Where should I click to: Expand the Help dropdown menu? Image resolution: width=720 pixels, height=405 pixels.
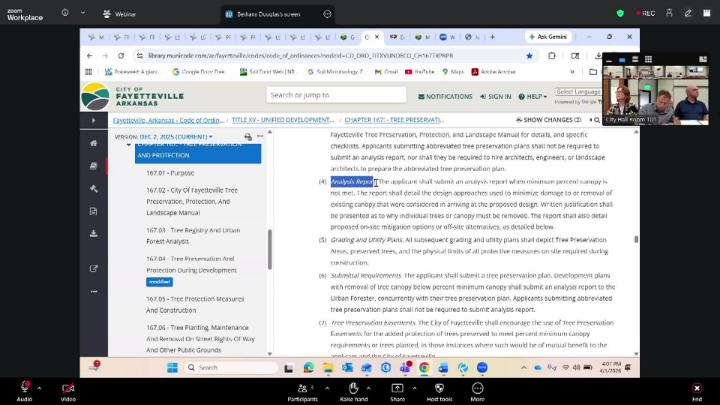pyautogui.click(x=532, y=97)
